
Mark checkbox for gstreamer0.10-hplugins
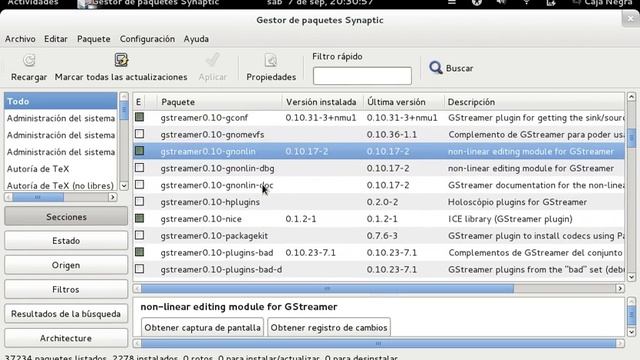(x=140, y=201)
